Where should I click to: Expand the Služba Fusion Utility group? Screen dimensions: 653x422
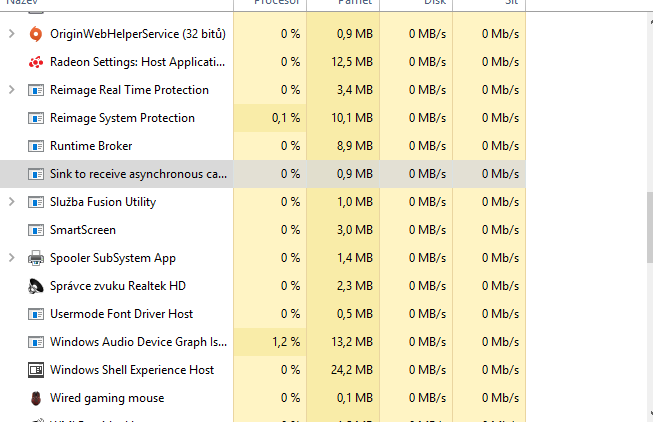coord(11,202)
